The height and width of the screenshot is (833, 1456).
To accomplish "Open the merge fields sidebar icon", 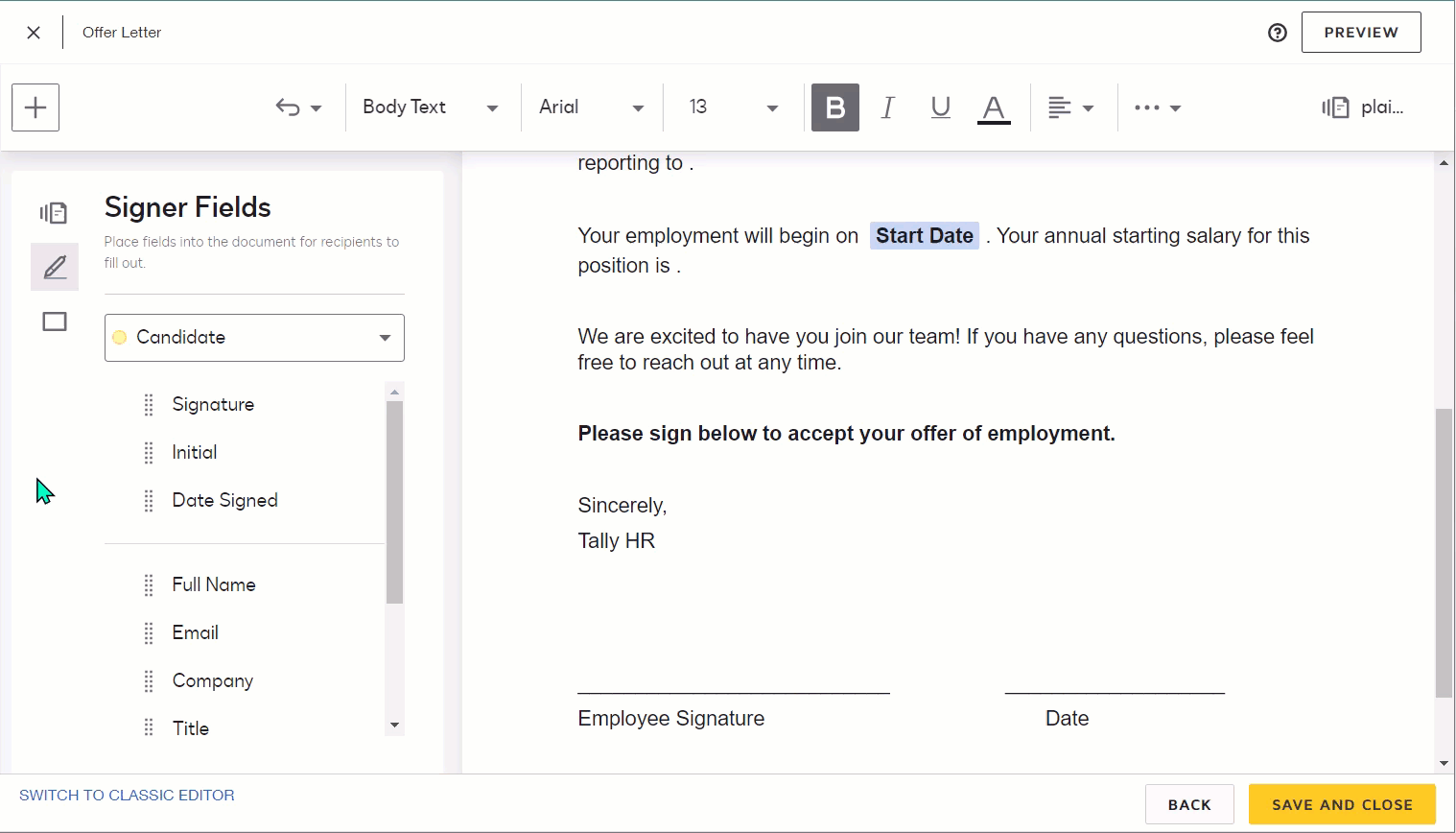I will [x=54, y=213].
